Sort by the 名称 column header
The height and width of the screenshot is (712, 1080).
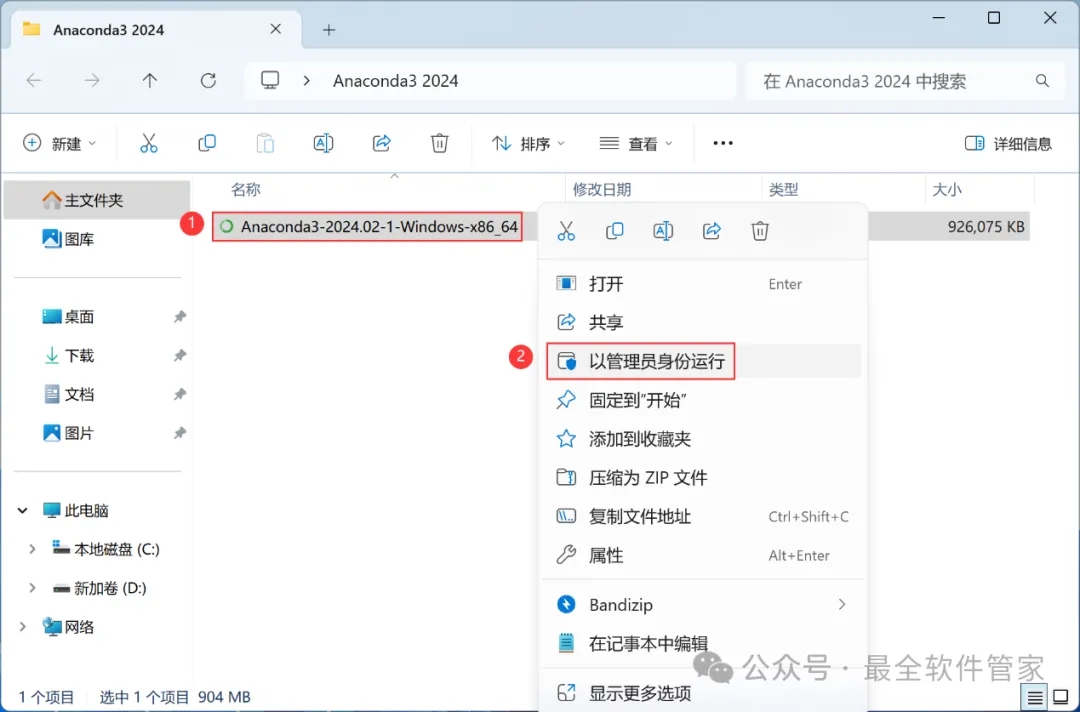[x=245, y=189]
